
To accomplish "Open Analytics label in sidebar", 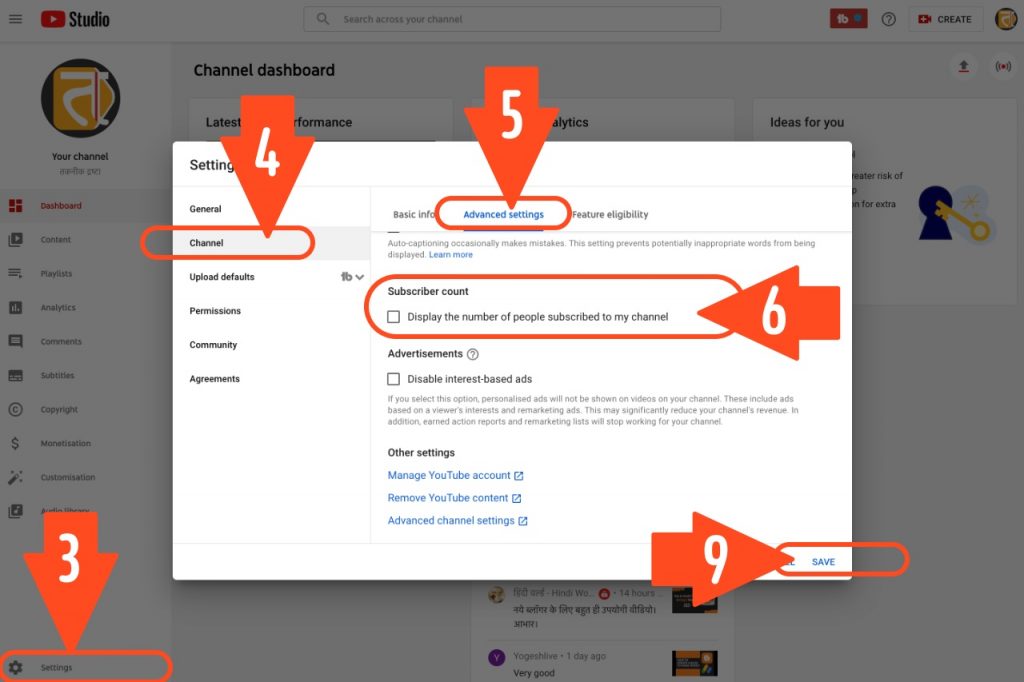I will 58,308.
